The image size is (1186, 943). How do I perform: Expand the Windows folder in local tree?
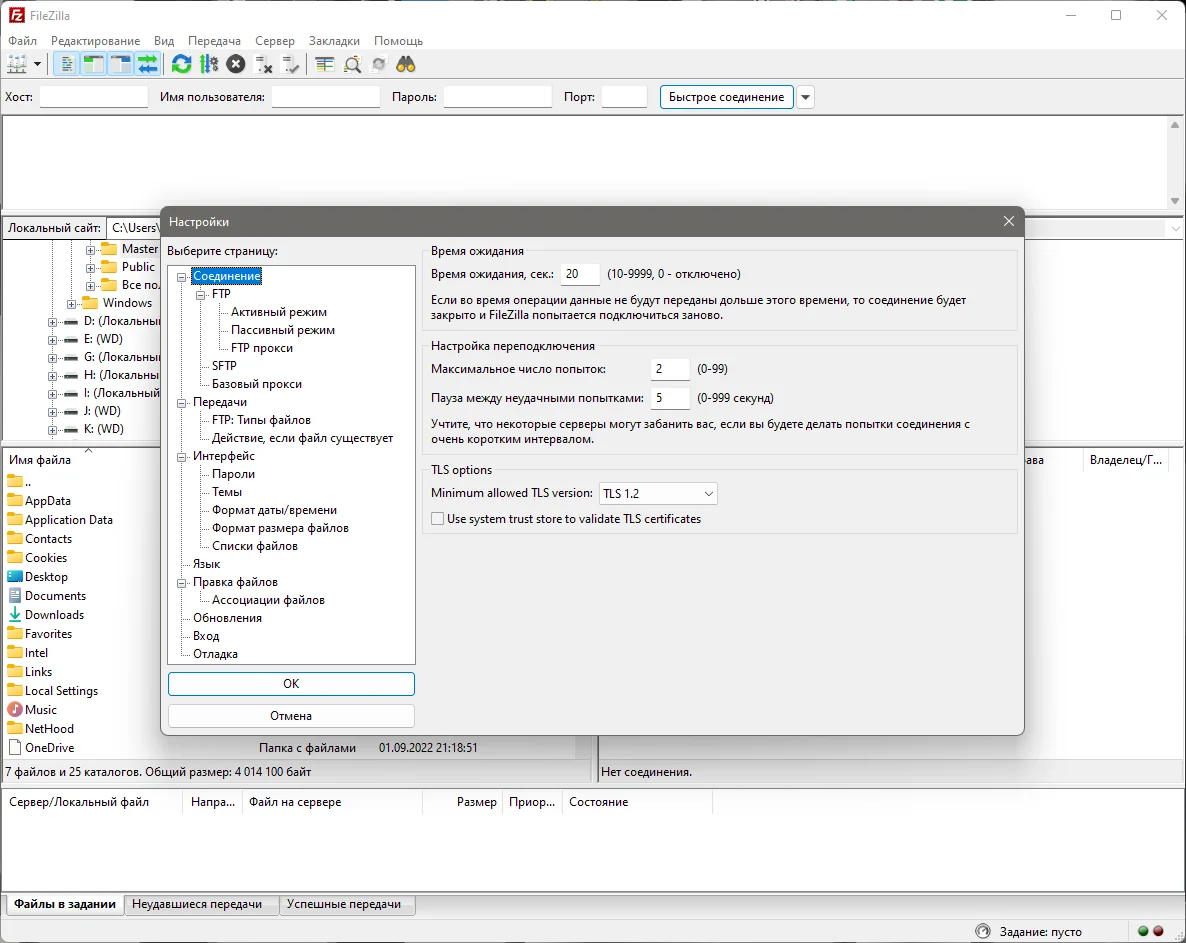coord(71,304)
